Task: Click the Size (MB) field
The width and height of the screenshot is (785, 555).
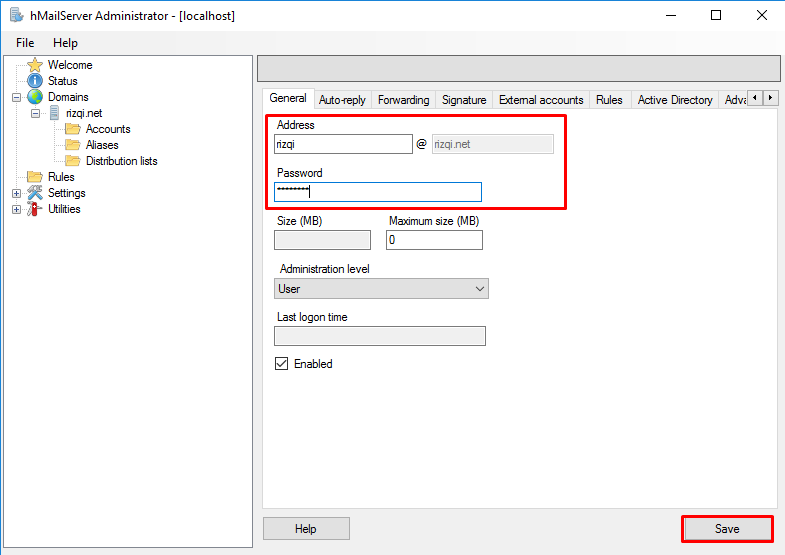Action: coord(322,240)
